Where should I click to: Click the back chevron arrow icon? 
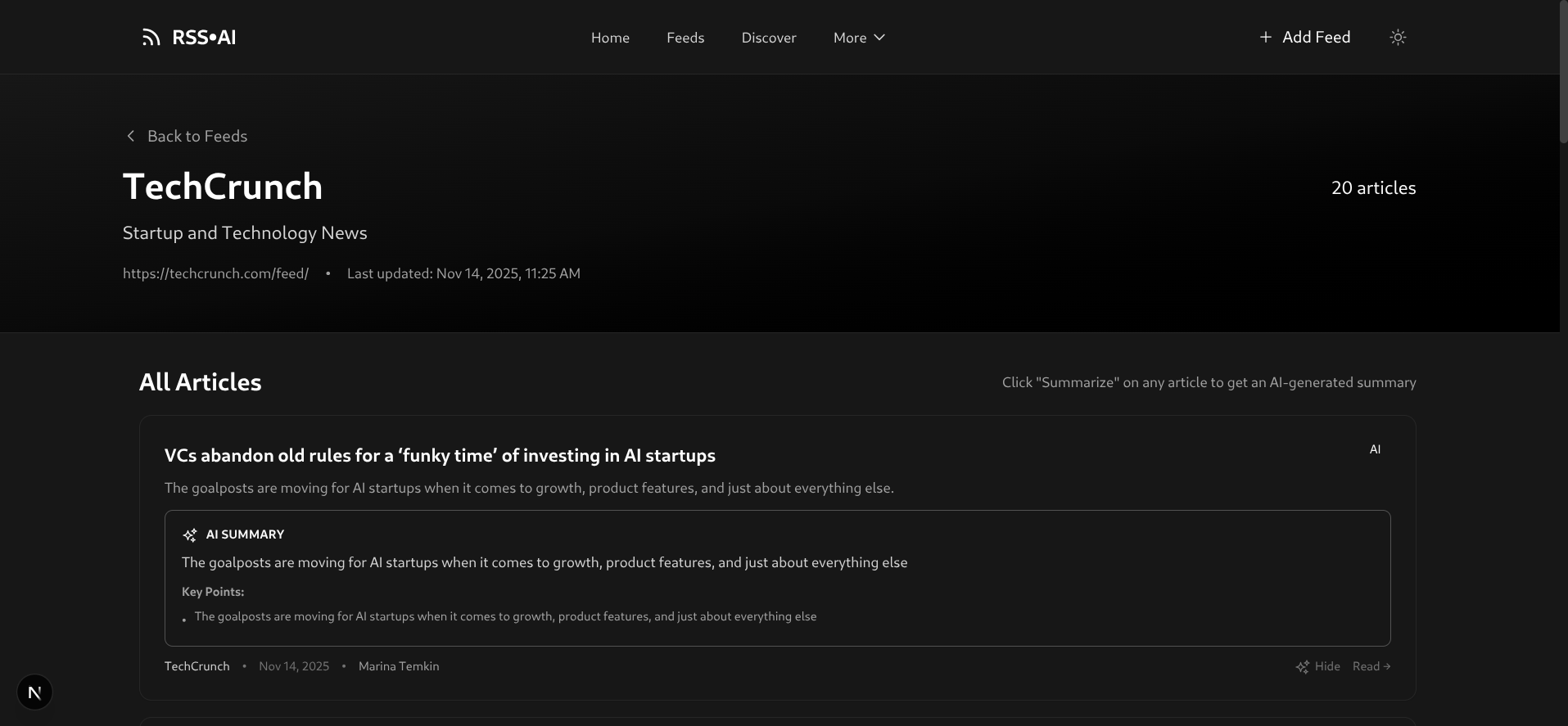130,136
